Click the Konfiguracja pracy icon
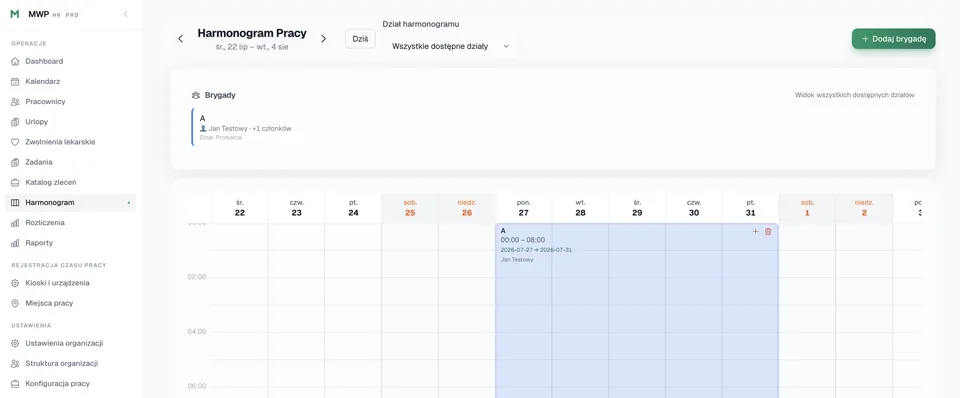Image resolution: width=960 pixels, height=398 pixels. click(x=15, y=383)
